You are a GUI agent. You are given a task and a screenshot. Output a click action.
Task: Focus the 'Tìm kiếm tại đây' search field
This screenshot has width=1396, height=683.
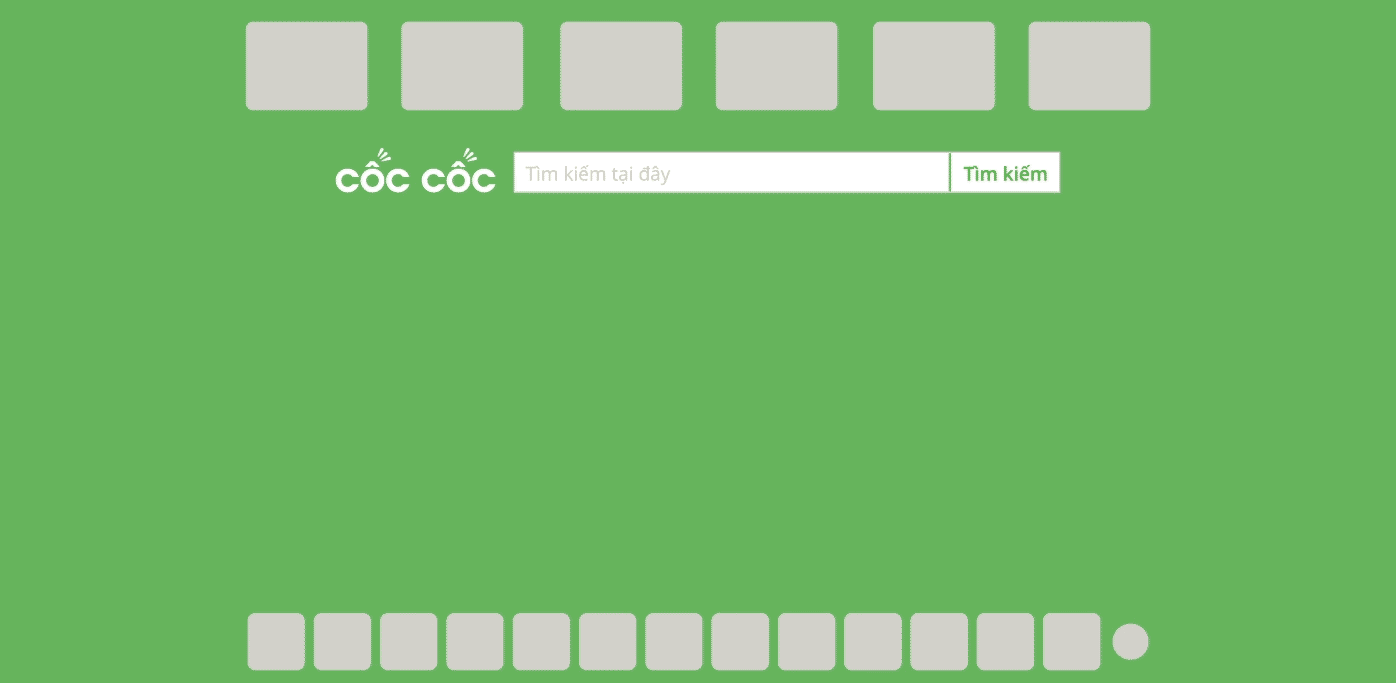(x=731, y=172)
